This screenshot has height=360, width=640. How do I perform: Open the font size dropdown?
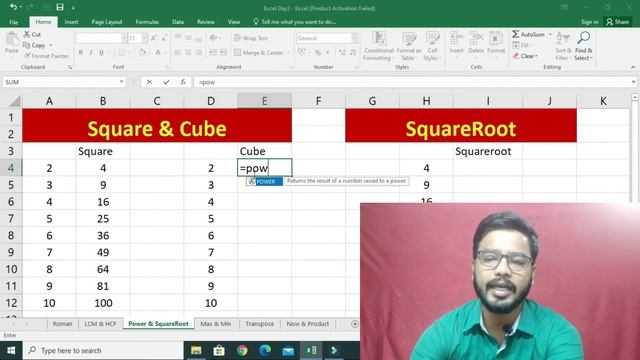tap(144, 38)
